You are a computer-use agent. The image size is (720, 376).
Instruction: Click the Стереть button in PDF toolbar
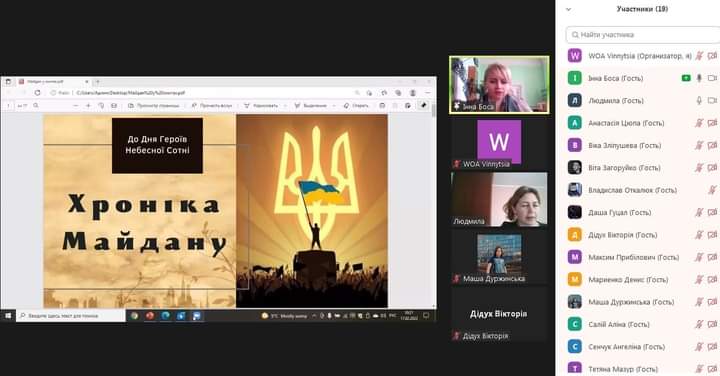point(356,106)
